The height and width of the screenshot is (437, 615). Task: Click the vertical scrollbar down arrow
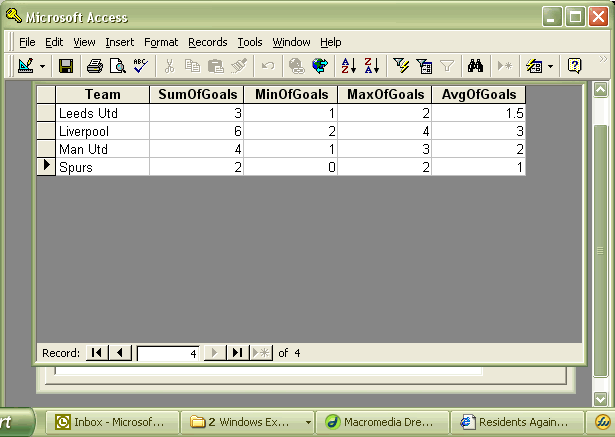600,399
